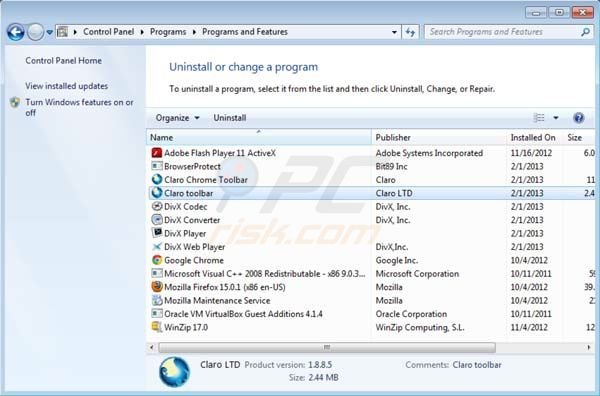Screen dimensions: 600x396
Task: Click the Control Panel address bar icon
Action: [62, 32]
